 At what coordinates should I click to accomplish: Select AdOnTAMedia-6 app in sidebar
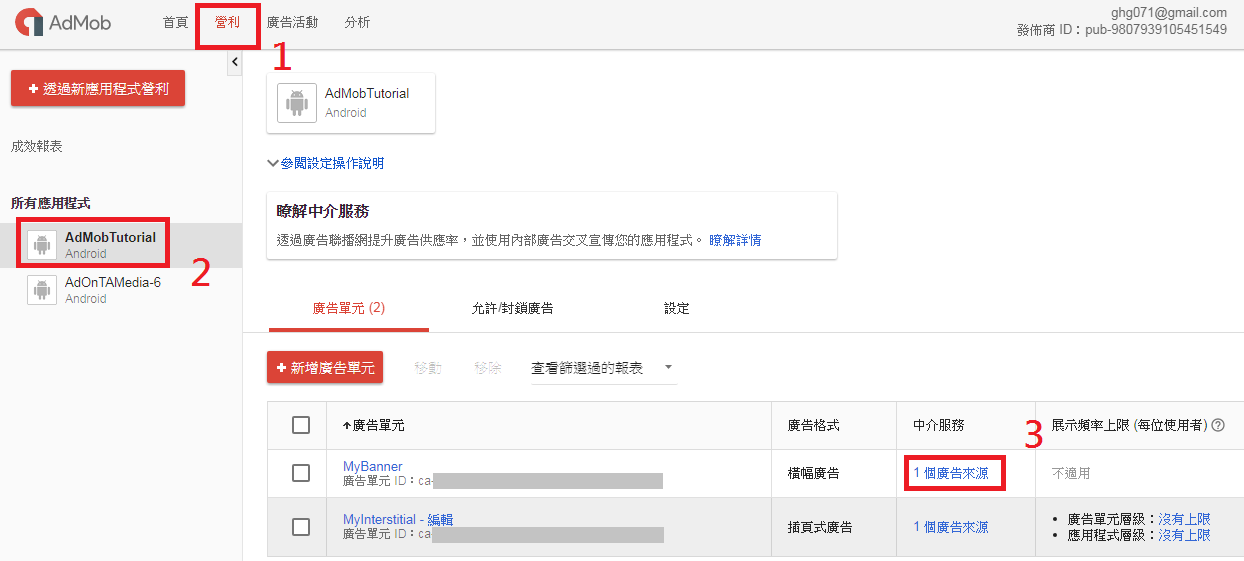121,290
